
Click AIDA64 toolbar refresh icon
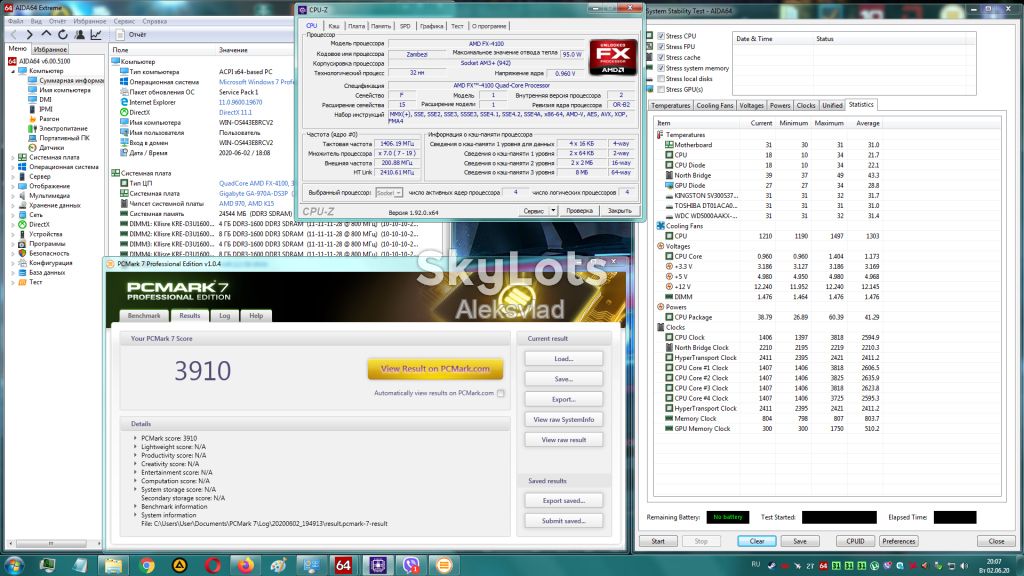(63, 35)
